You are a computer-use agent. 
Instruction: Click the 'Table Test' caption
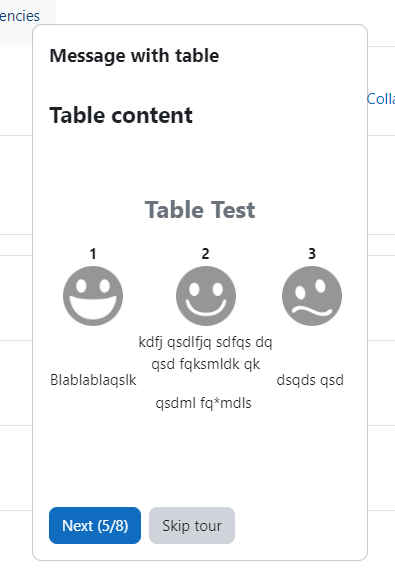point(200,210)
